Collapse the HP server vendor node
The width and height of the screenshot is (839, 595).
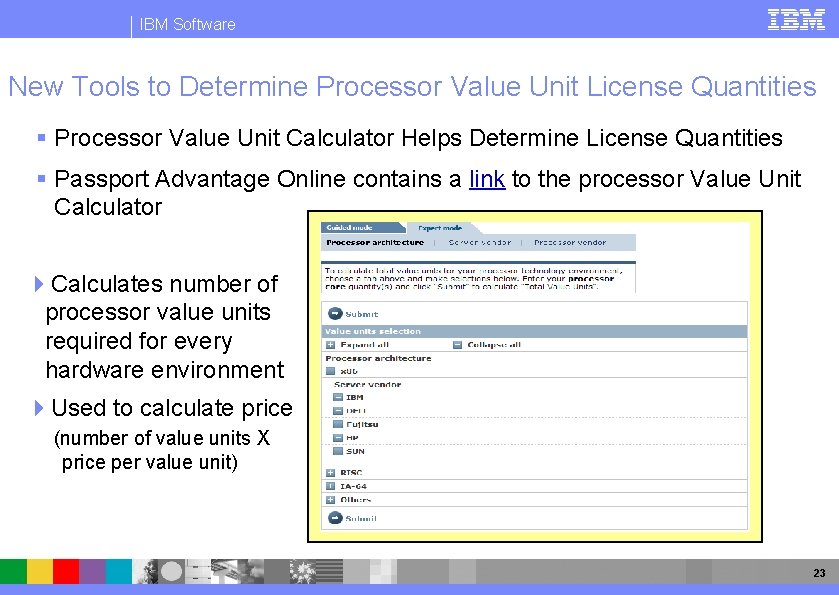(338, 438)
